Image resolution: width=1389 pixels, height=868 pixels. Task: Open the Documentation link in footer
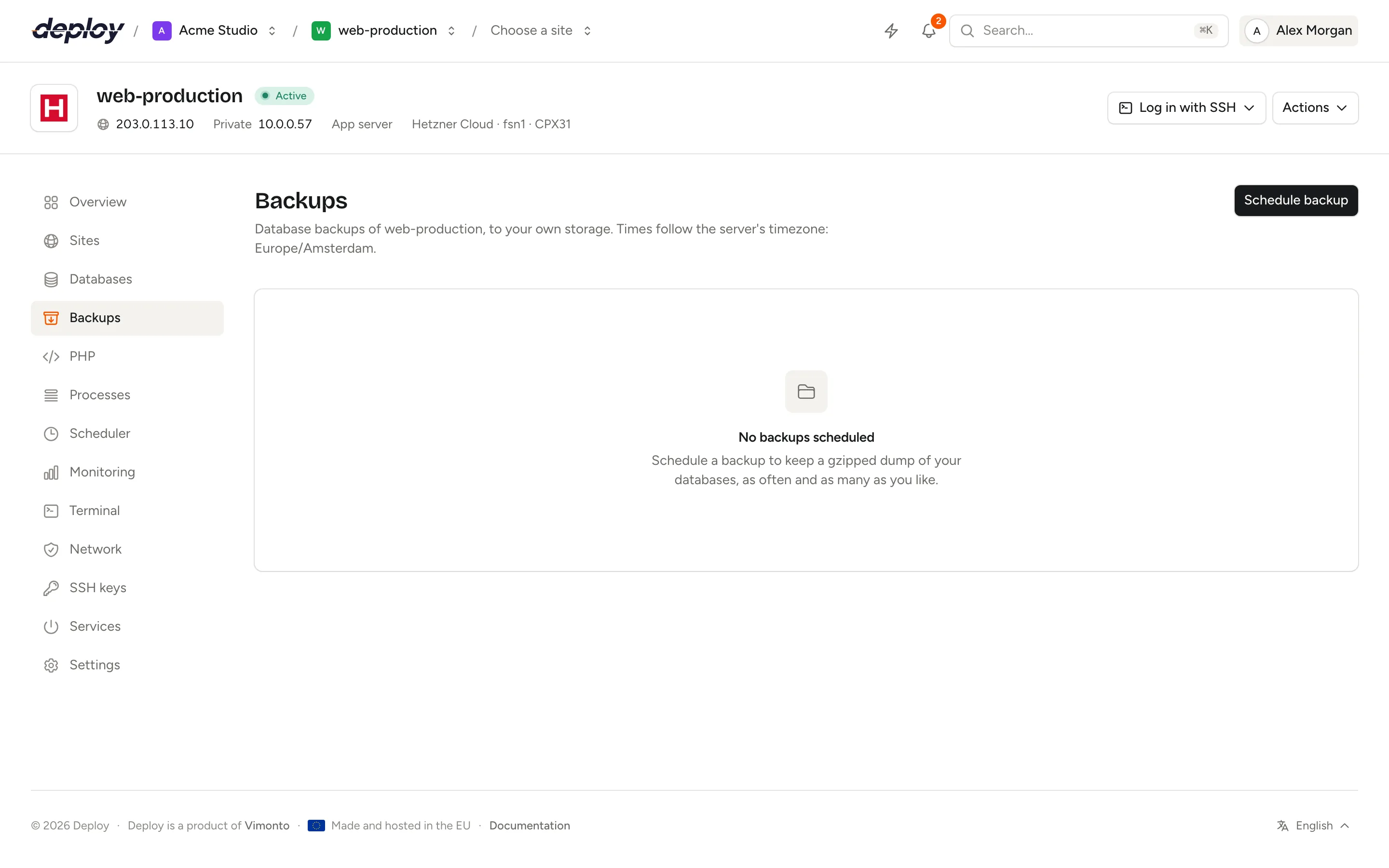[529, 826]
